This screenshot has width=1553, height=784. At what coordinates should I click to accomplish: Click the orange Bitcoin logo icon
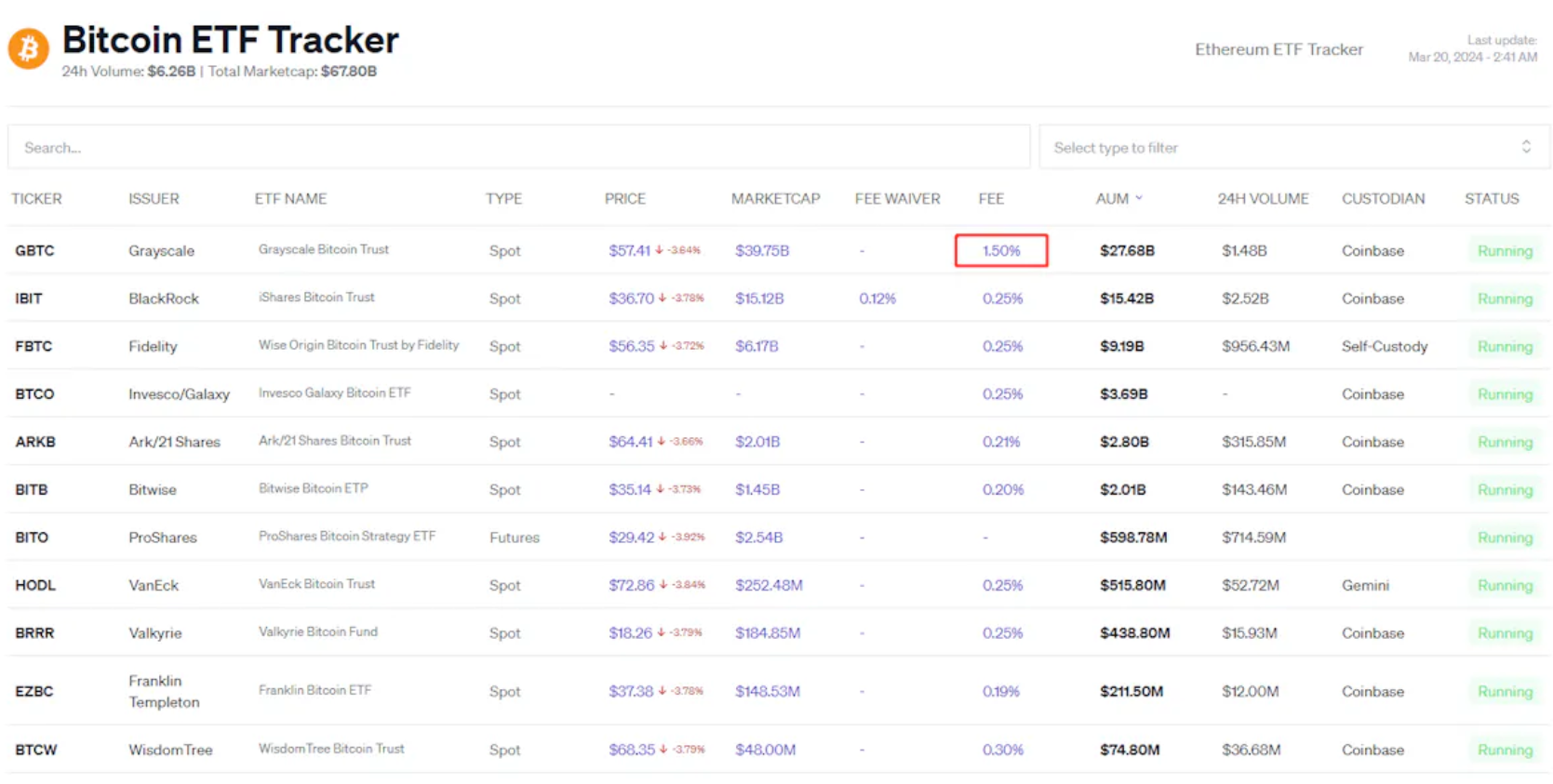pos(29,48)
